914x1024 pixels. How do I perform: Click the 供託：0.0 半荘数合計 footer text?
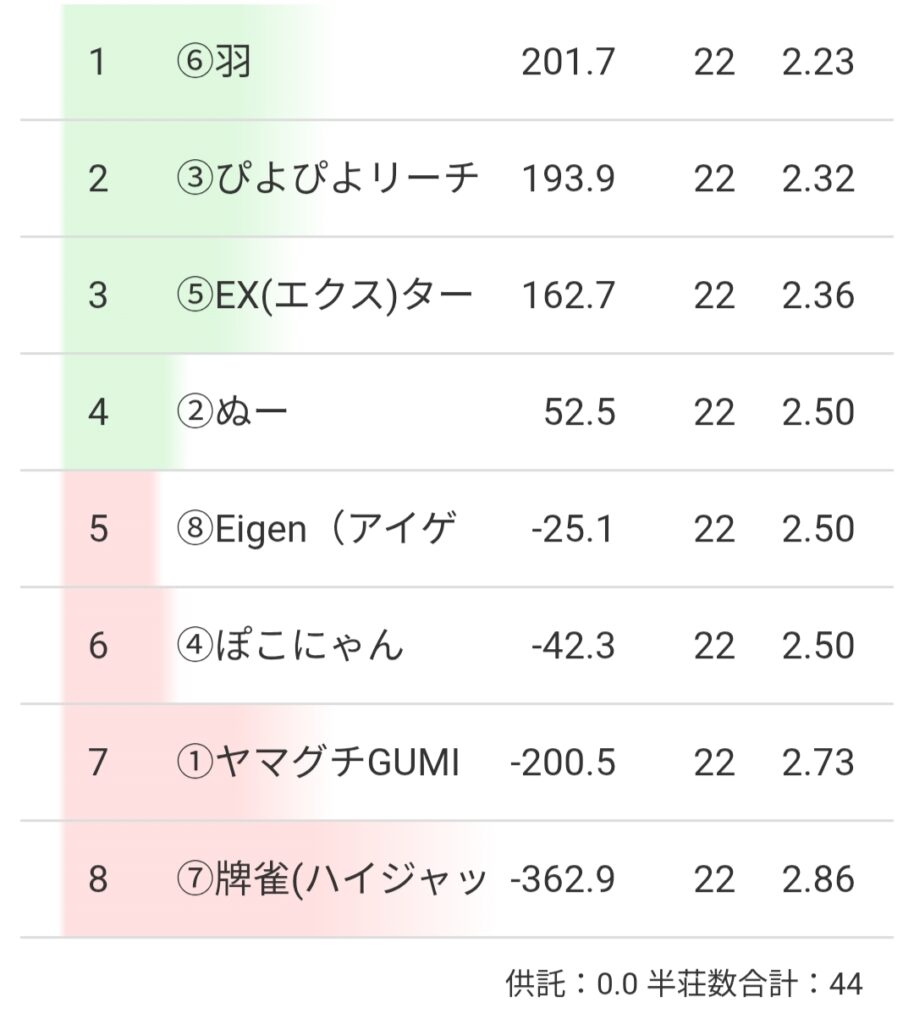point(683,984)
